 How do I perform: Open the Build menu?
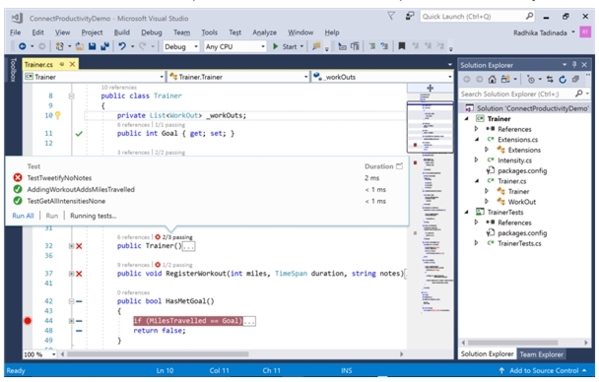coord(122,32)
